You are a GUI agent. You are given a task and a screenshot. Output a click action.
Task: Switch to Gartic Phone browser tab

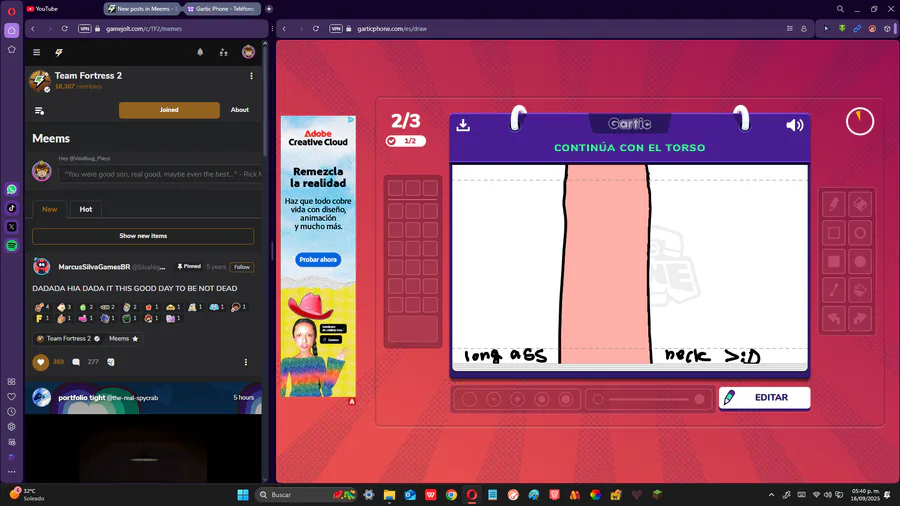click(x=222, y=9)
